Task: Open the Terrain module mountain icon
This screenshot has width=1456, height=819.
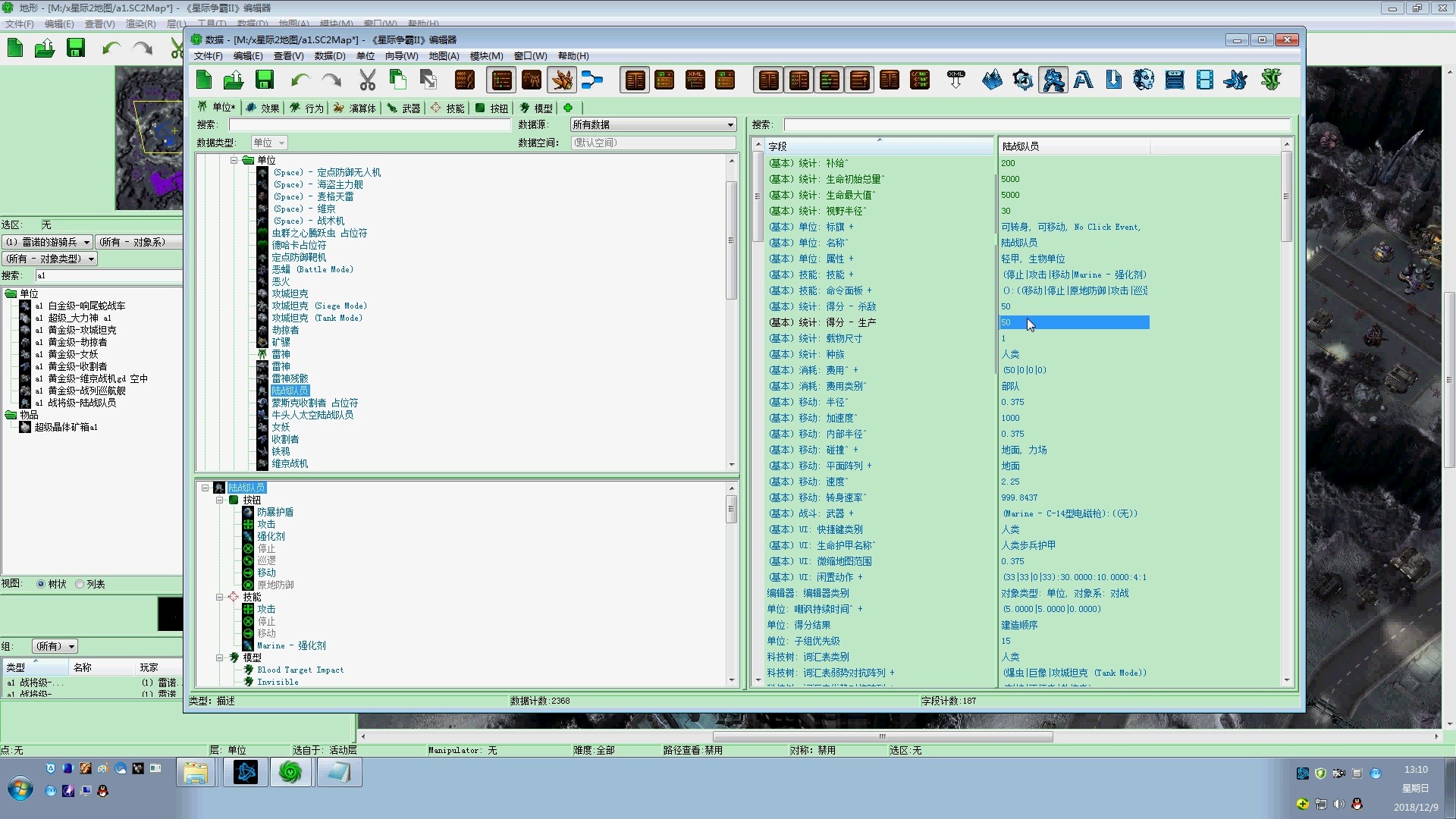Action: [x=992, y=80]
